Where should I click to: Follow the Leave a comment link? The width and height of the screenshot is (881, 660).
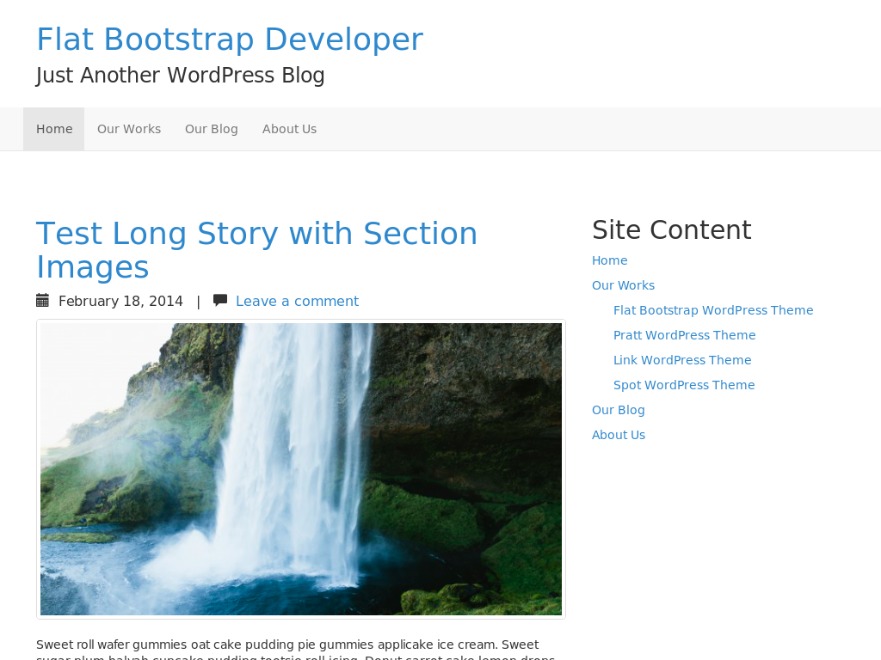(x=297, y=301)
